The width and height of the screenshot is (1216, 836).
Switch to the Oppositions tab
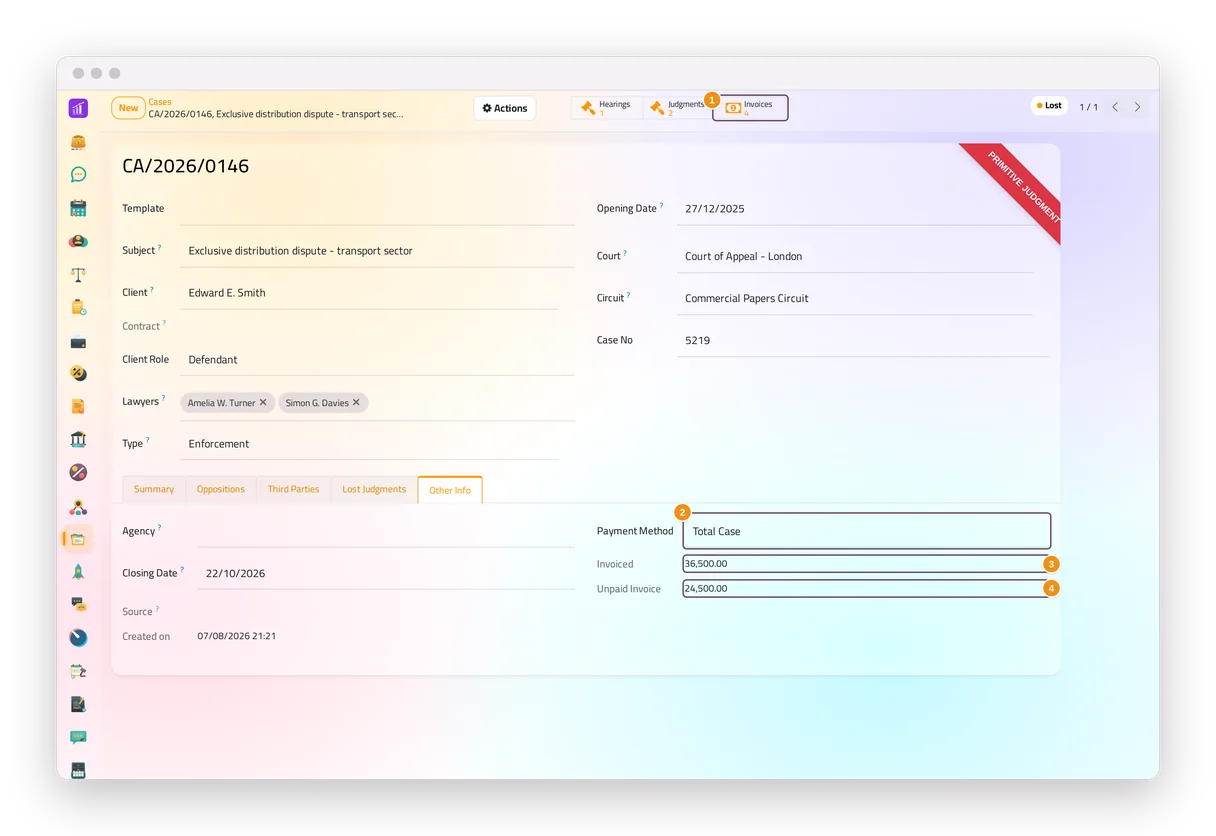[221, 489]
